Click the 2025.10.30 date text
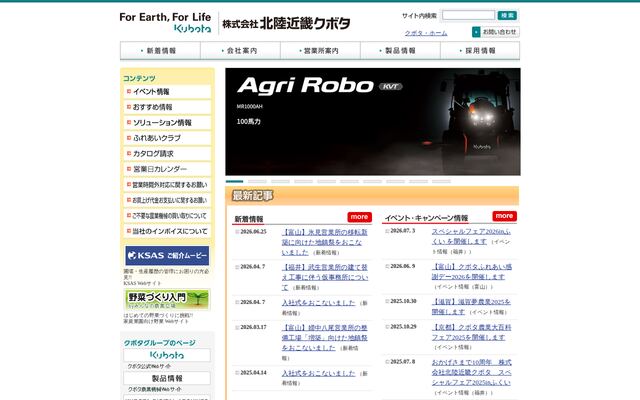This screenshot has width=640, height=400. click(403, 301)
